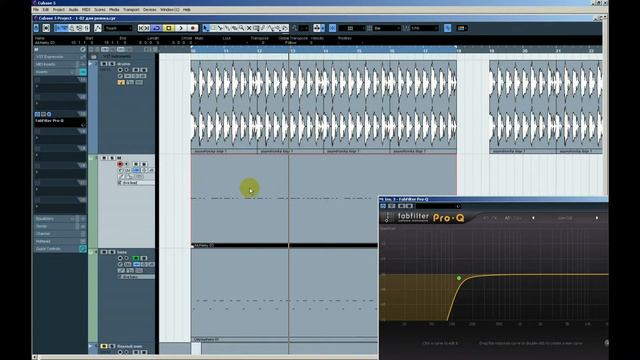This screenshot has width=640, height=360.
Task: Mute the bass track
Action: click(x=104, y=252)
